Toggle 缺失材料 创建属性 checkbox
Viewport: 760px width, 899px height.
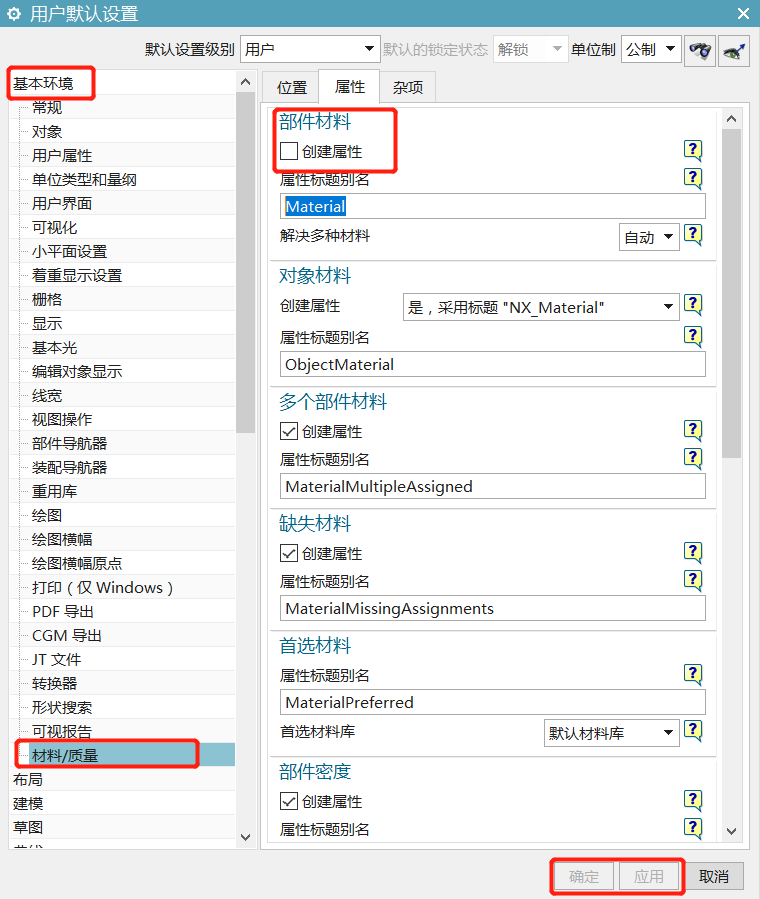click(x=289, y=553)
